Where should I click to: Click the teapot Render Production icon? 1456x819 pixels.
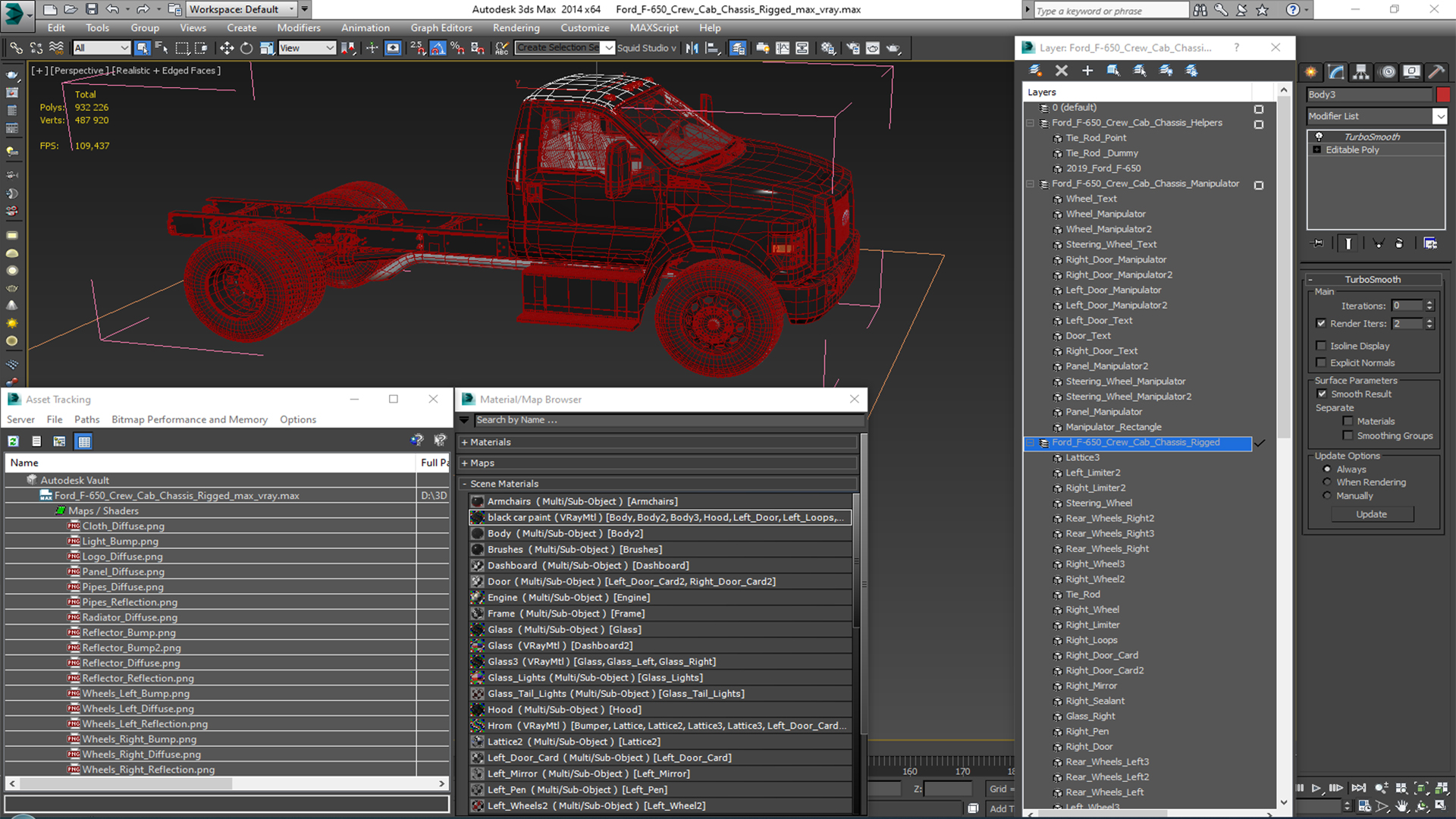[x=893, y=48]
